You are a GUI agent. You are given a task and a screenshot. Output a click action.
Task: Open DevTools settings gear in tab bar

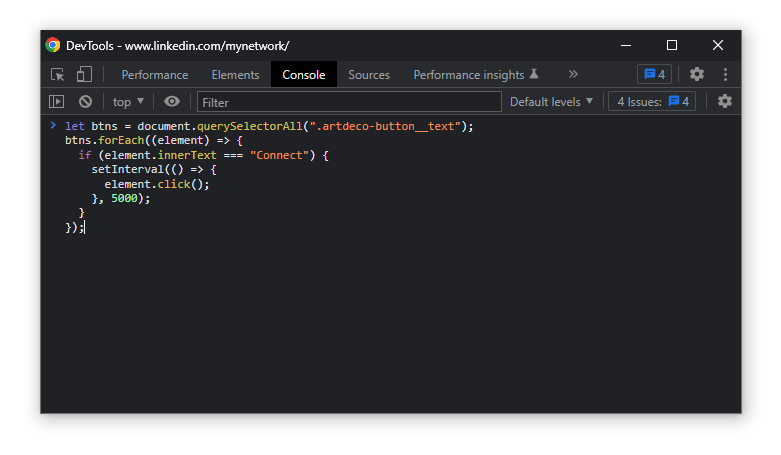tap(697, 75)
